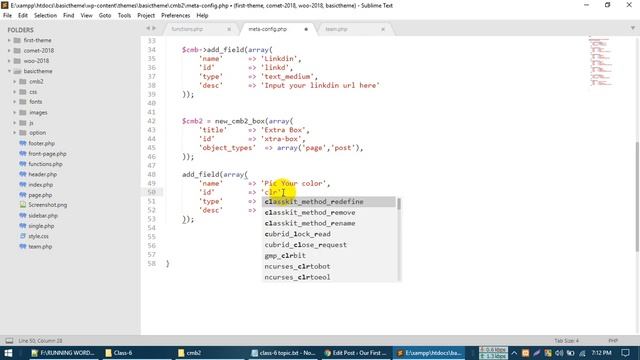Expand the js subfolder

click(x=15, y=122)
